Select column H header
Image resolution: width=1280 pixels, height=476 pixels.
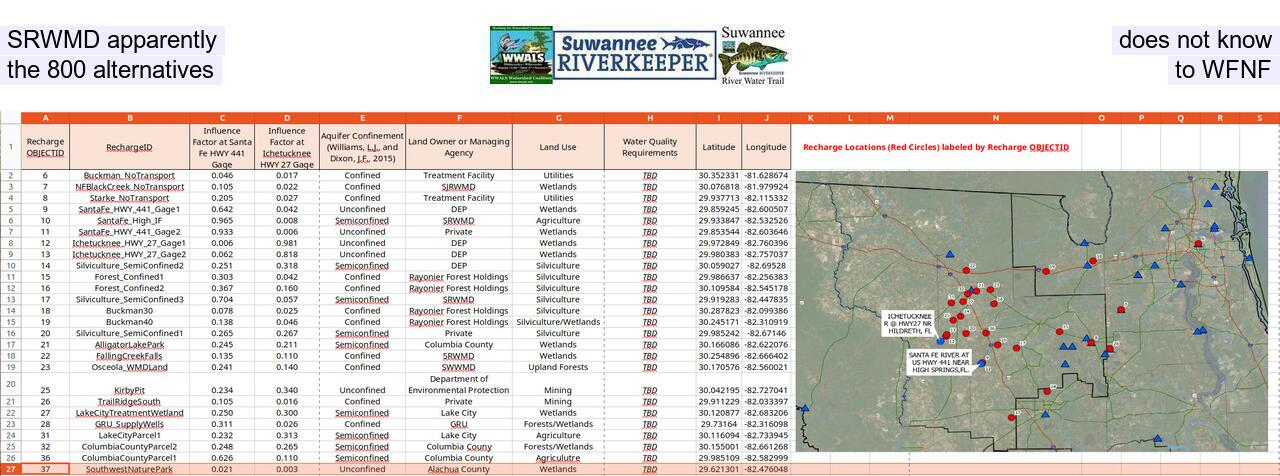650,118
